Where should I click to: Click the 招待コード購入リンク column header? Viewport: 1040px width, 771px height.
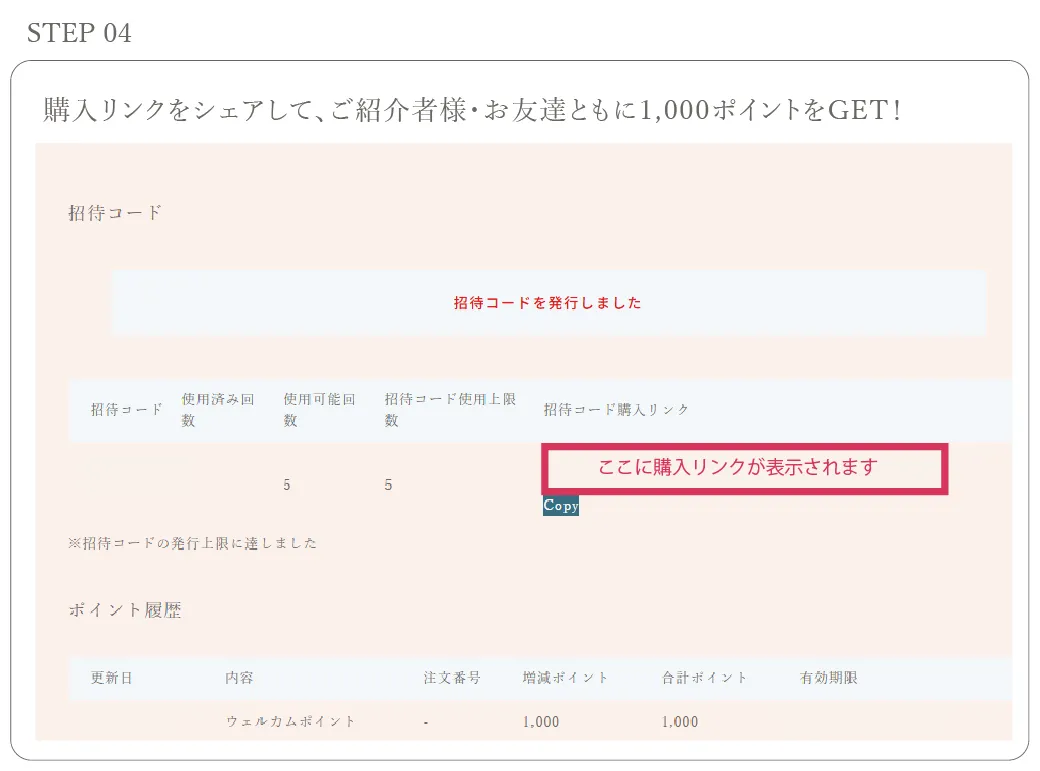pos(614,409)
